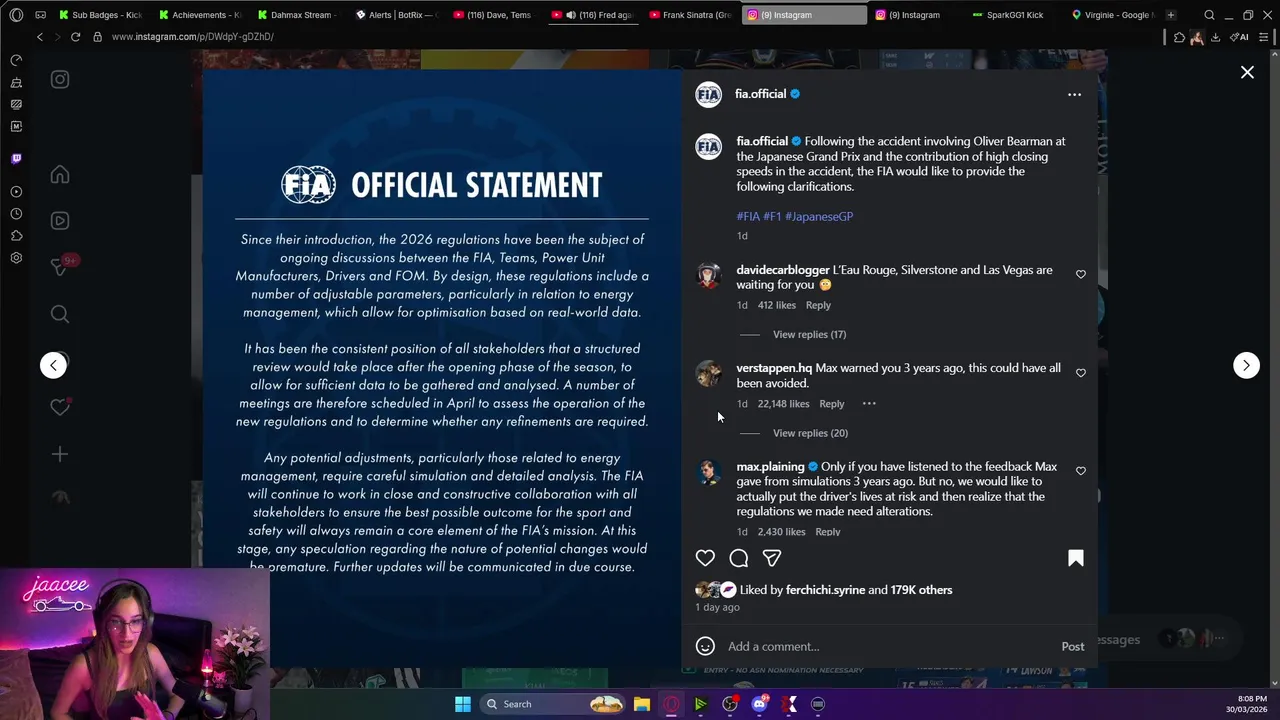Open Messages with the 9+ badge in the sidebar

(x=60, y=267)
